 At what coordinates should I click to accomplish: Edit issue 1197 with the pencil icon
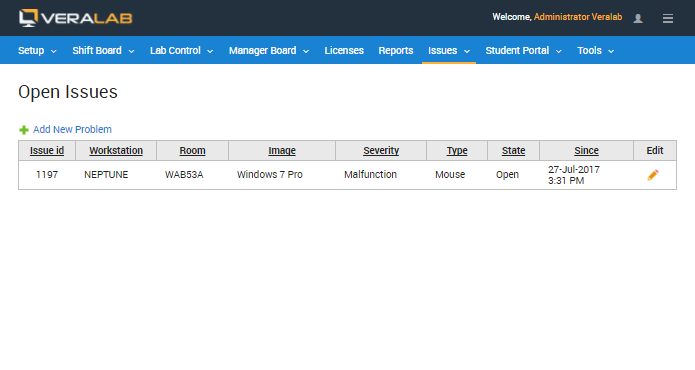coord(653,175)
